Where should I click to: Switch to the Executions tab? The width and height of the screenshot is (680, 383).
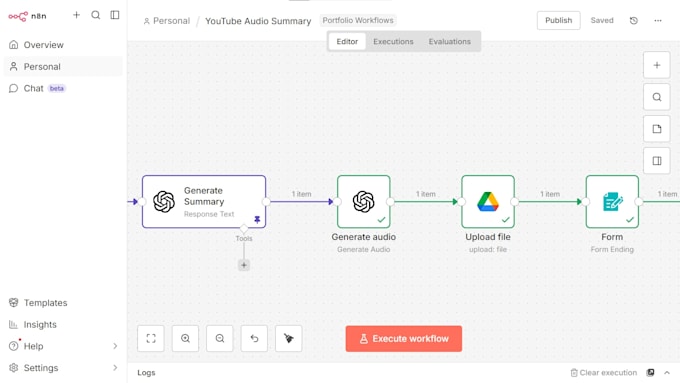pos(393,42)
